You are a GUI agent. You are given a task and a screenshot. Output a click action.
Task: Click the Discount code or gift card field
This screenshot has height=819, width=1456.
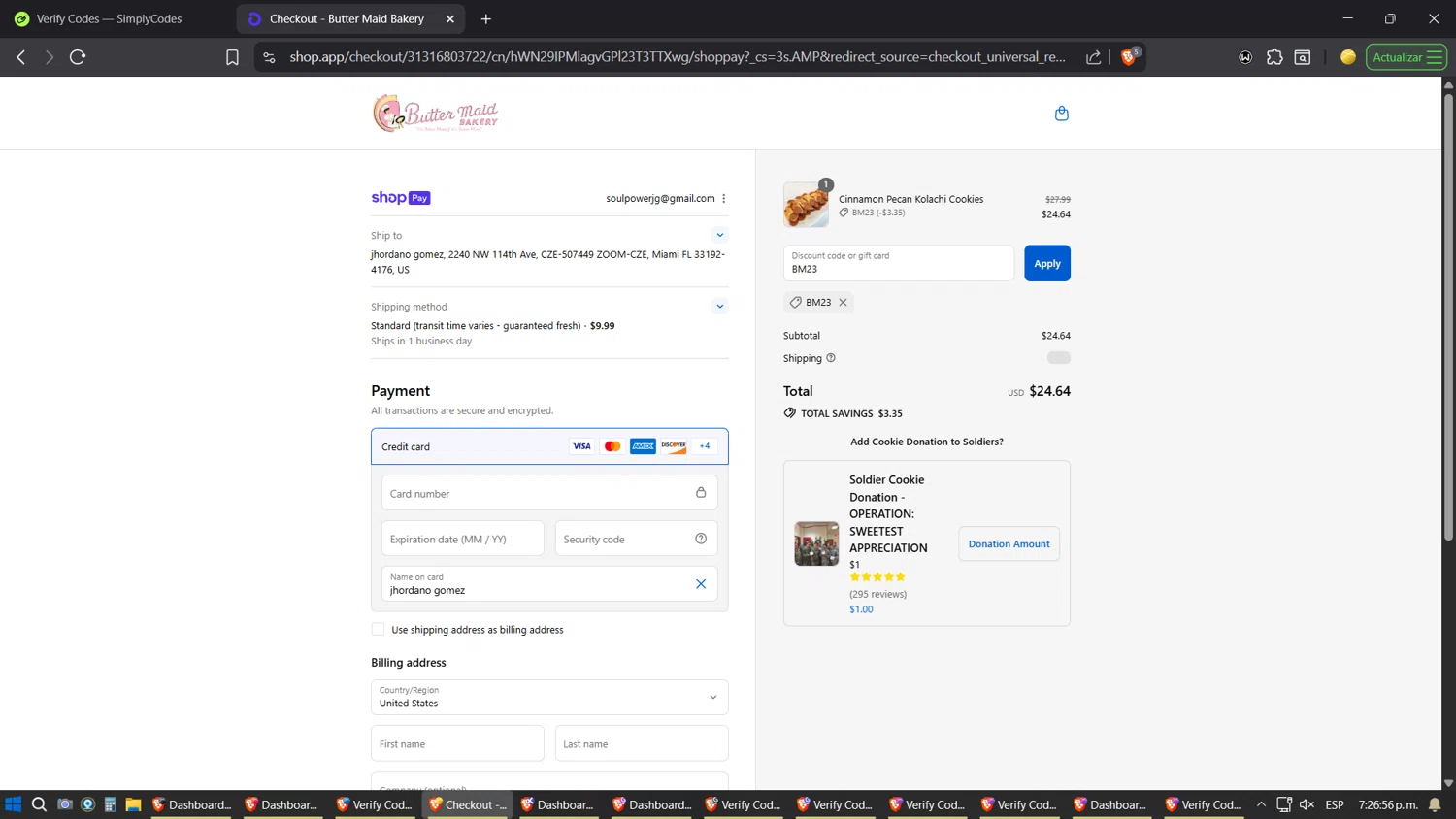coord(899,263)
